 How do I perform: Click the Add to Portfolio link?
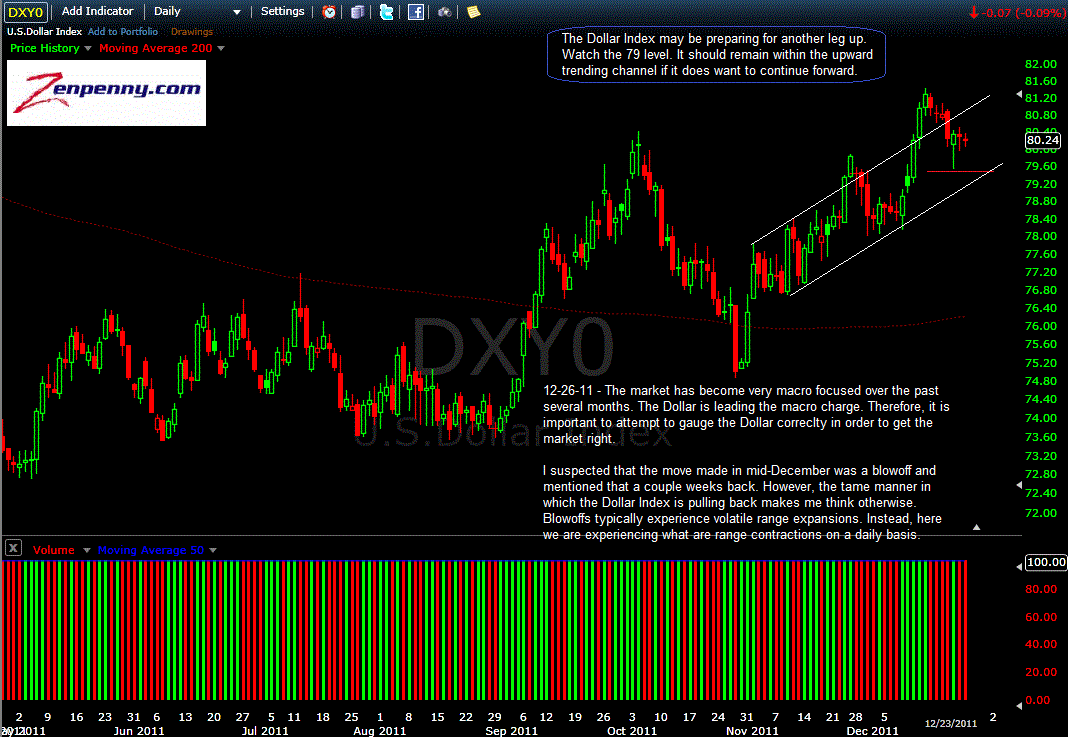[123, 31]
